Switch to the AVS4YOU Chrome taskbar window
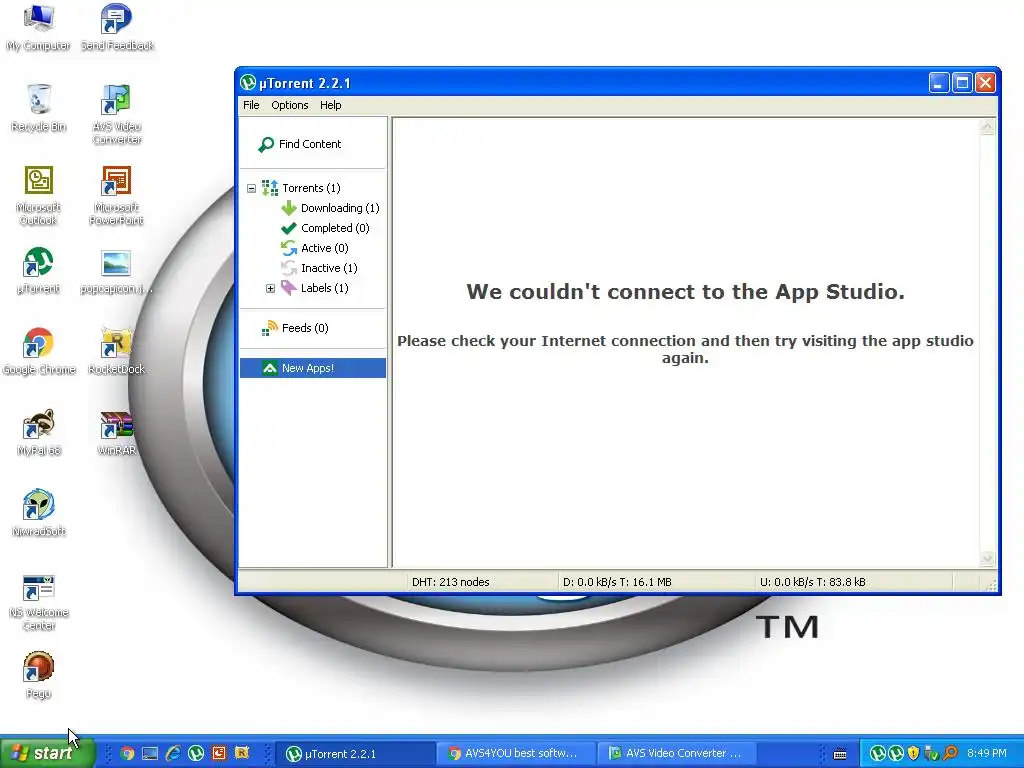Screen dimensions: 1024x768 (517, 754)
